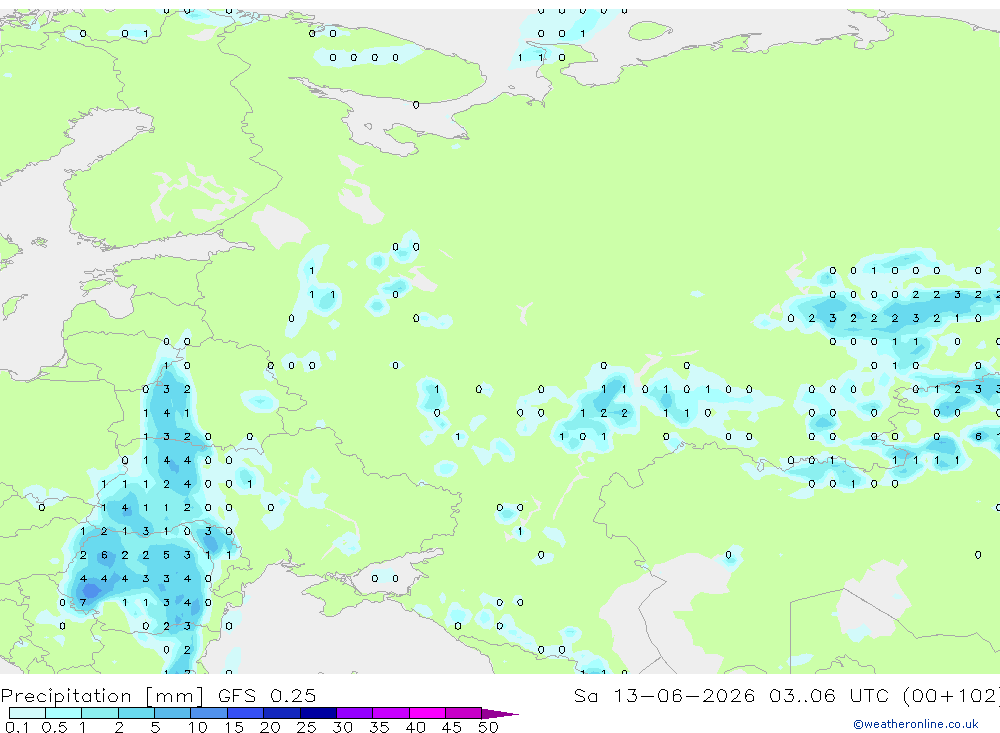Click the 0.1–0.5 mm lightest legend swatch
1000x733 pixels.
pos(27,713)
